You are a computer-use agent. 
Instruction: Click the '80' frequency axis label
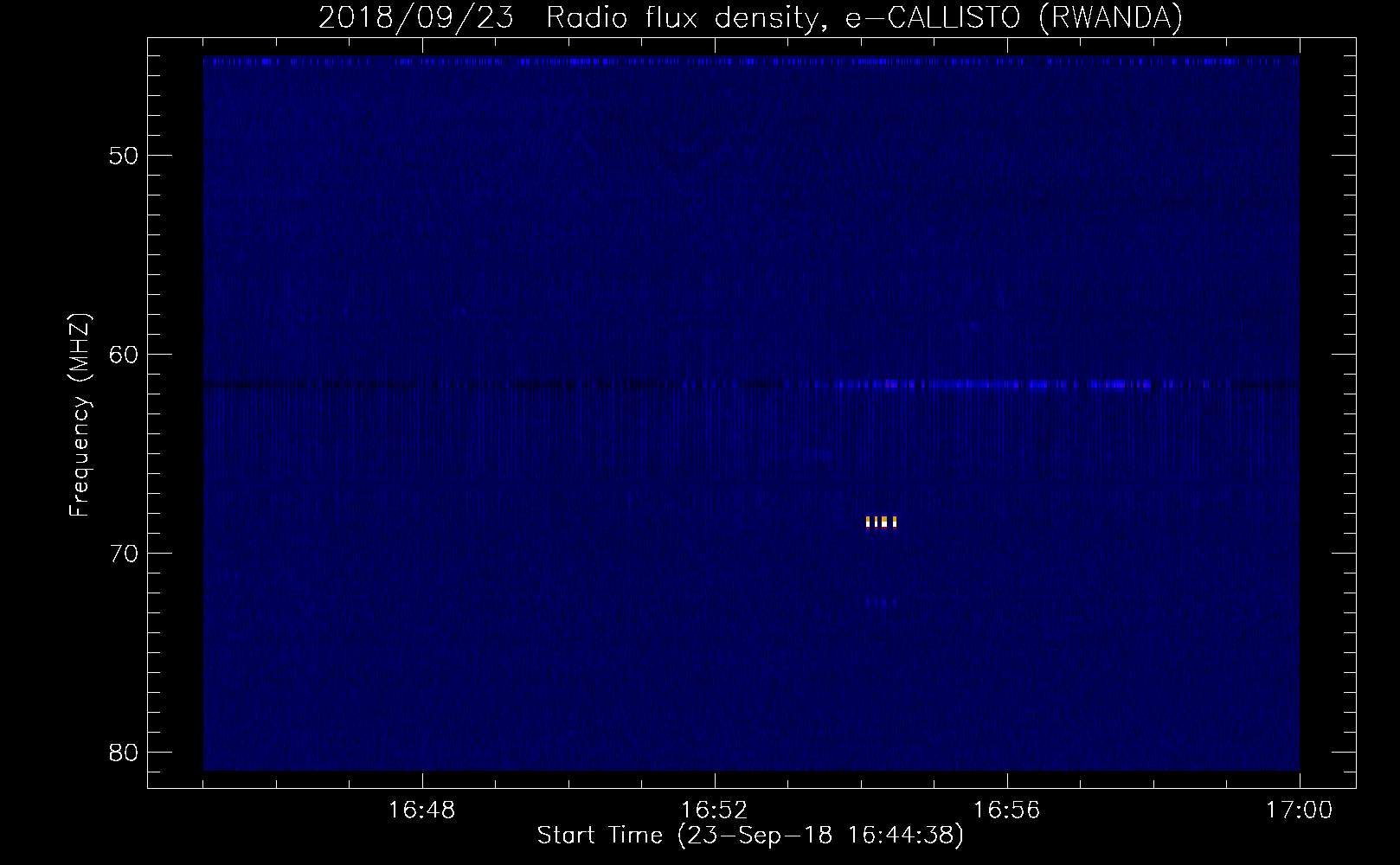pos(125,753)
